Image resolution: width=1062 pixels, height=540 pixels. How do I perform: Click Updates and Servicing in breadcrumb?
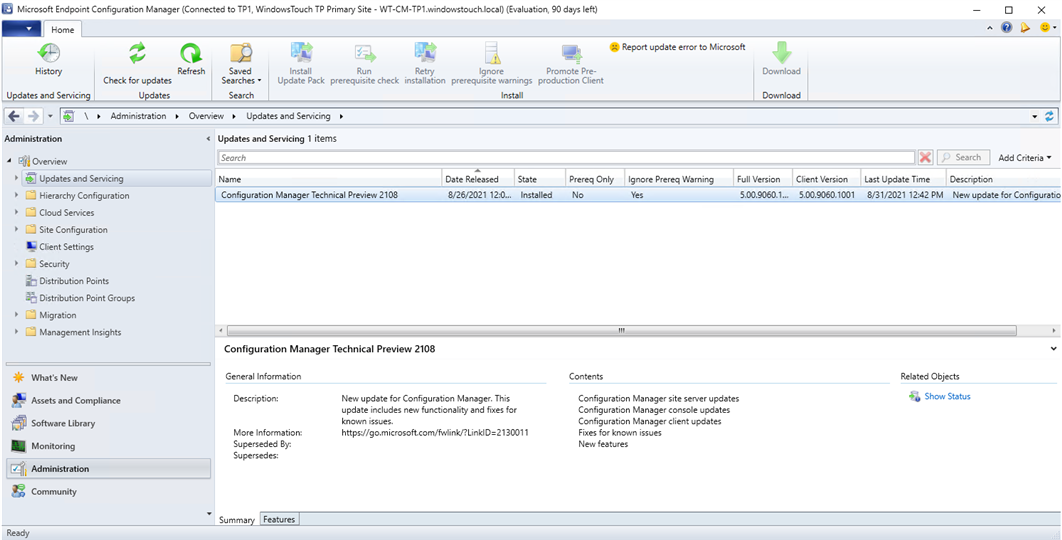289,116
